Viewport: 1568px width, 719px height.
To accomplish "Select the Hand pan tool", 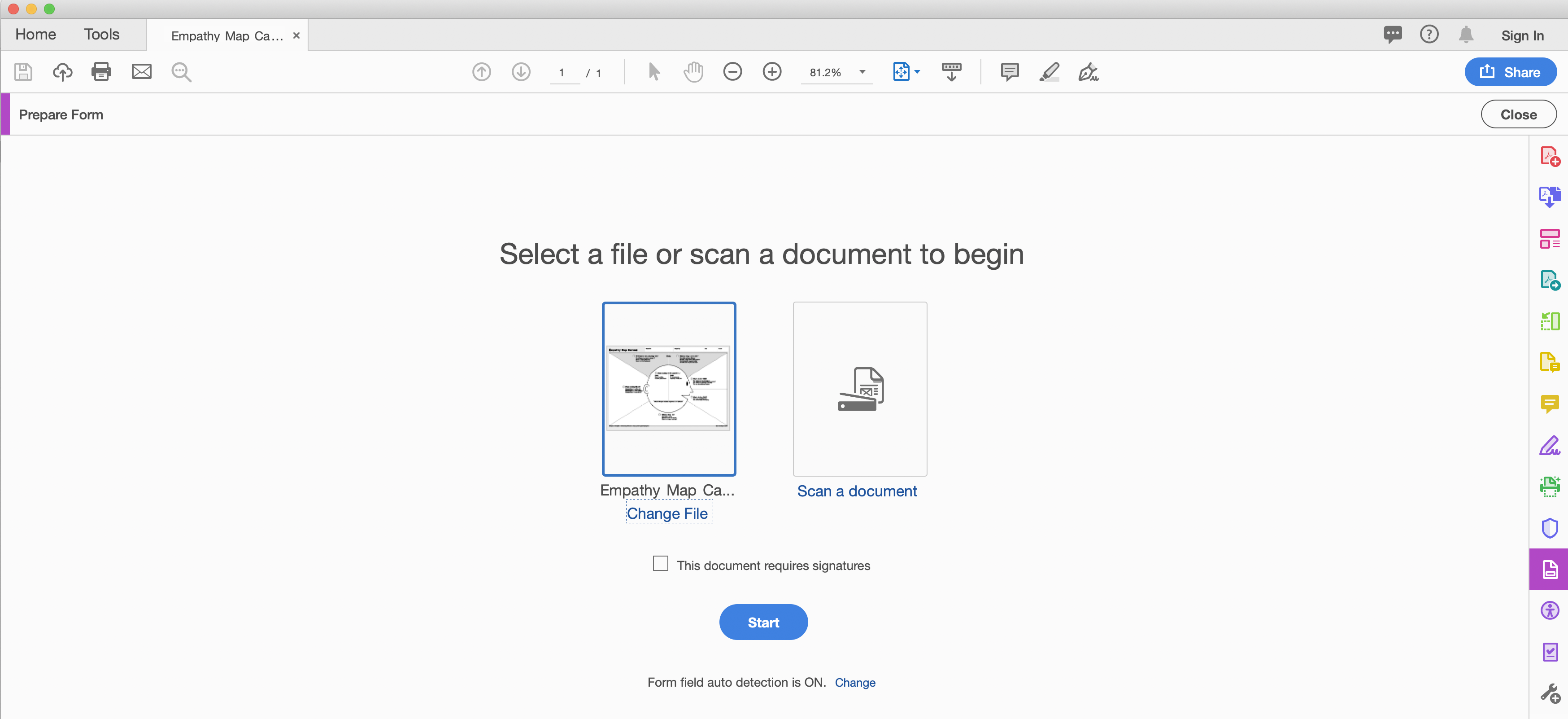I will 693,72.
